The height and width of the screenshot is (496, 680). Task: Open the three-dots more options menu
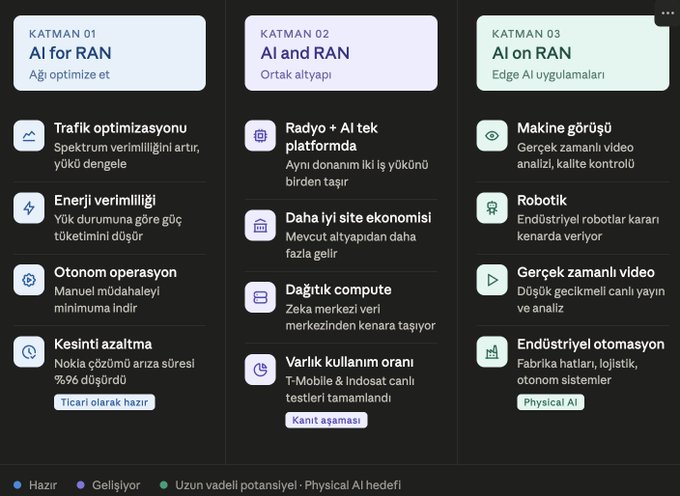tap(667, 13)
